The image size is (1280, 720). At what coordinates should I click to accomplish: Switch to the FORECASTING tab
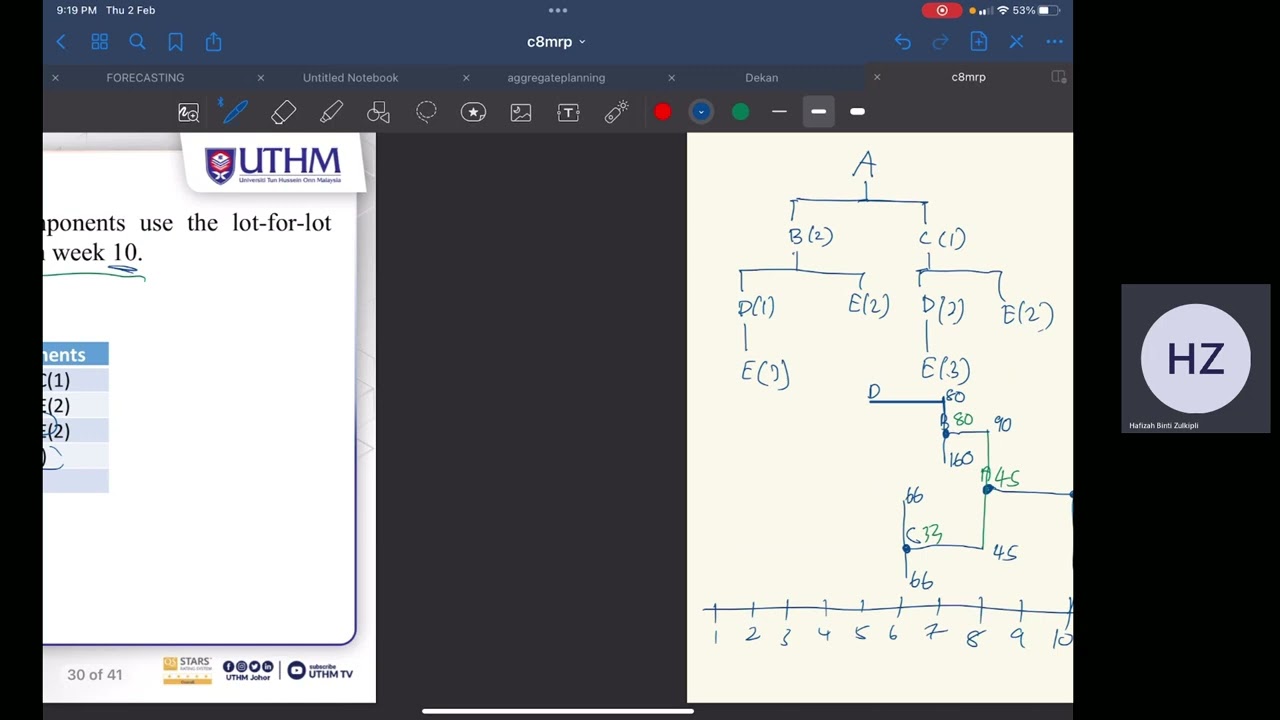[x=145, y=77]
